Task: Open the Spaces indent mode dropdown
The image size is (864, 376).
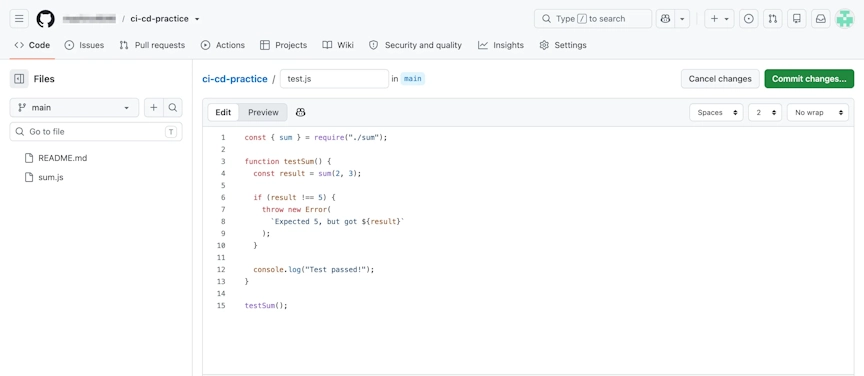Action: tap(716, 112)
